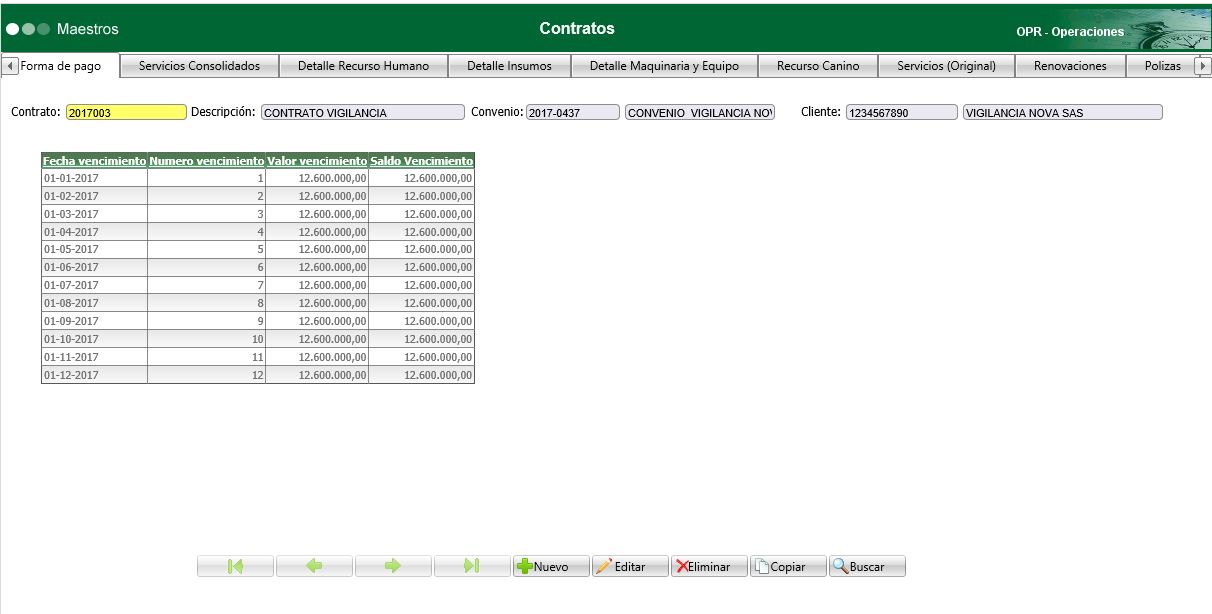Select the row dated 01-05-2017
This screenshot has width=1212, height=614.
click(258, 249)
